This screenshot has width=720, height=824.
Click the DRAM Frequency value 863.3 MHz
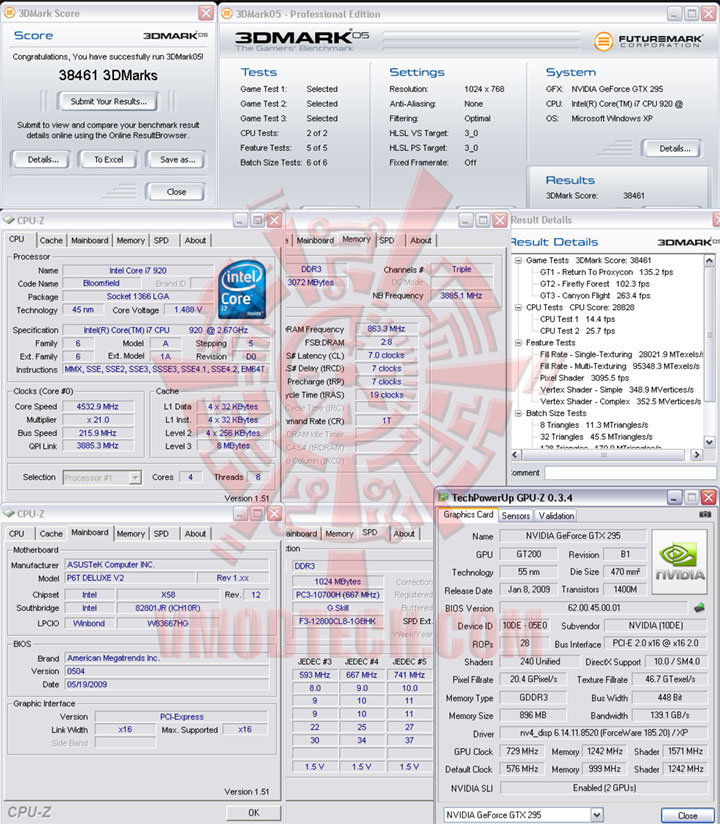click(386, 329)
